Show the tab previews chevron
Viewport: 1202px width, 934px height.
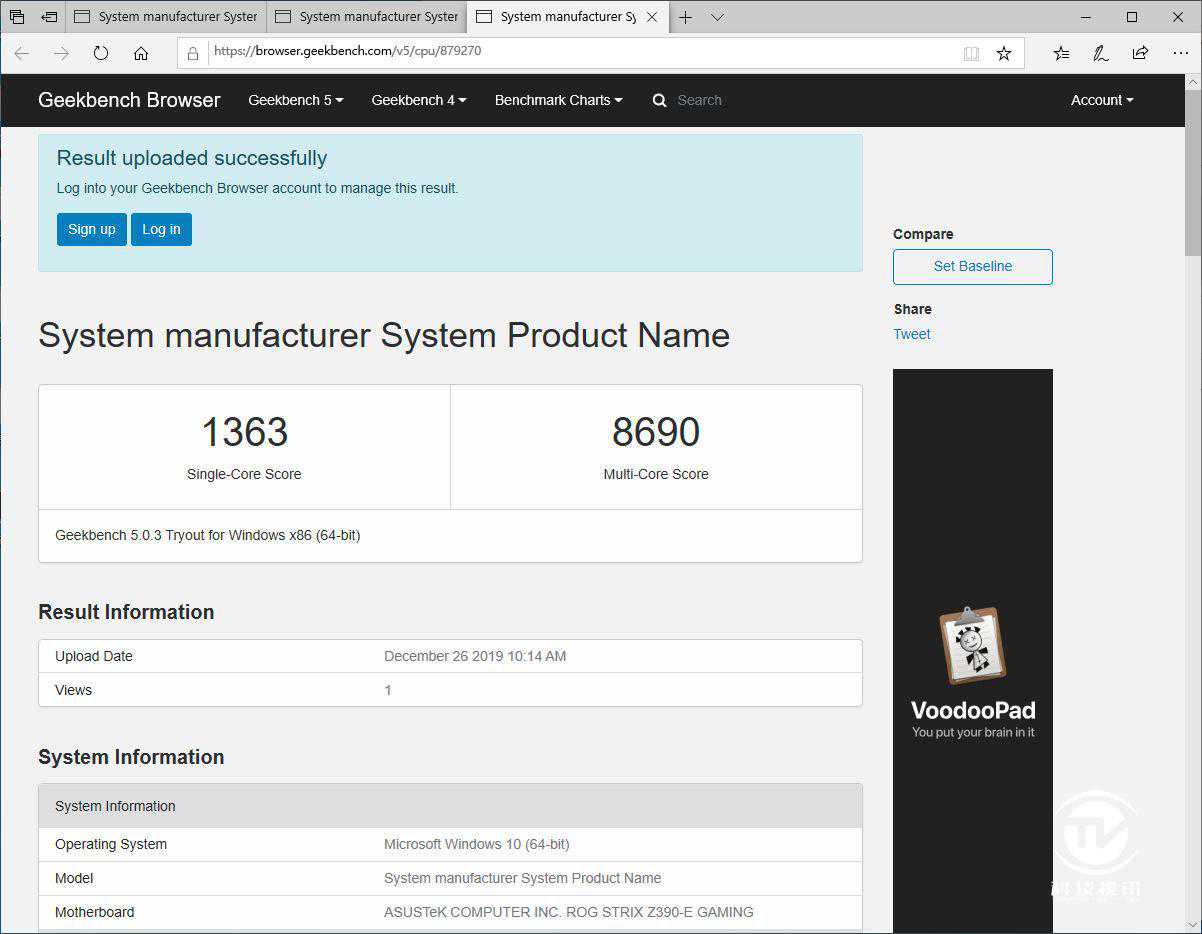coord(717,17)
